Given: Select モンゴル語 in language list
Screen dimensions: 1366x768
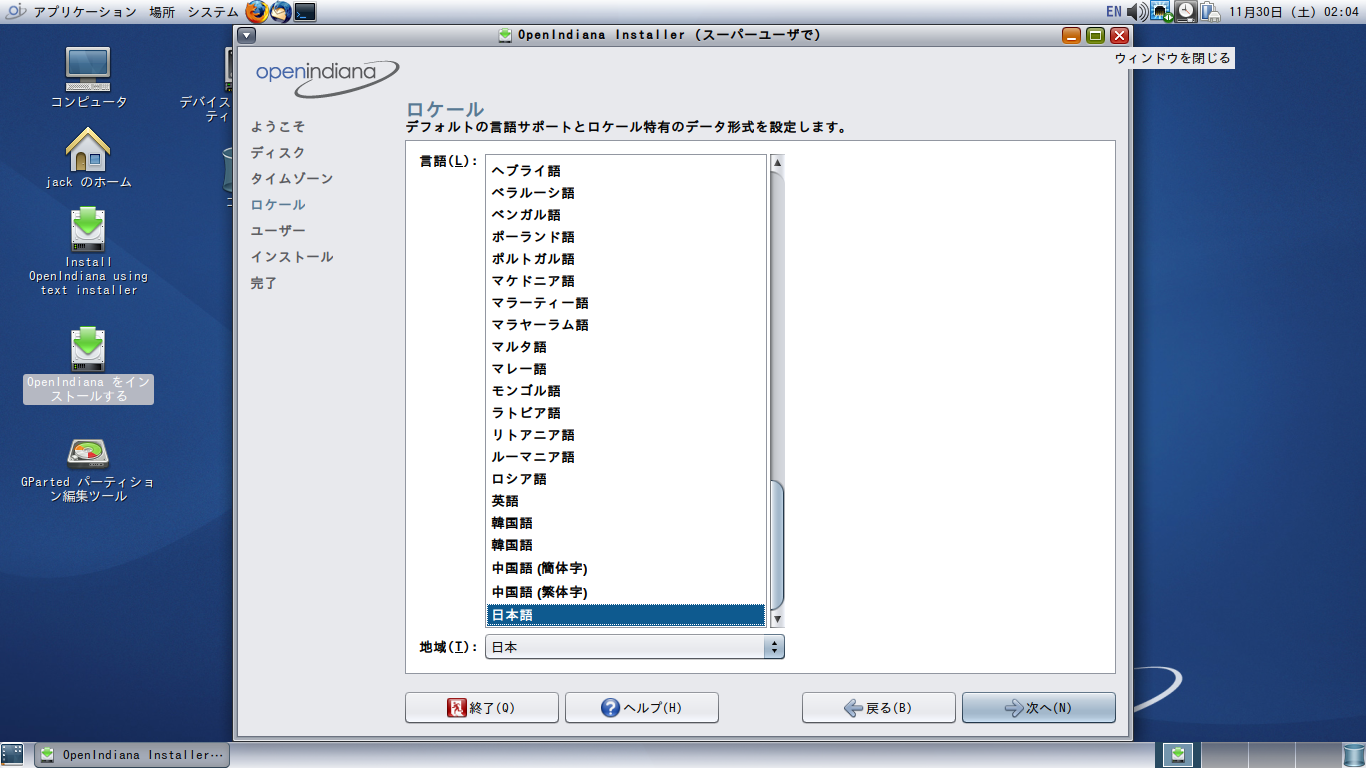Looking at the screenshot, I should 626,391.
